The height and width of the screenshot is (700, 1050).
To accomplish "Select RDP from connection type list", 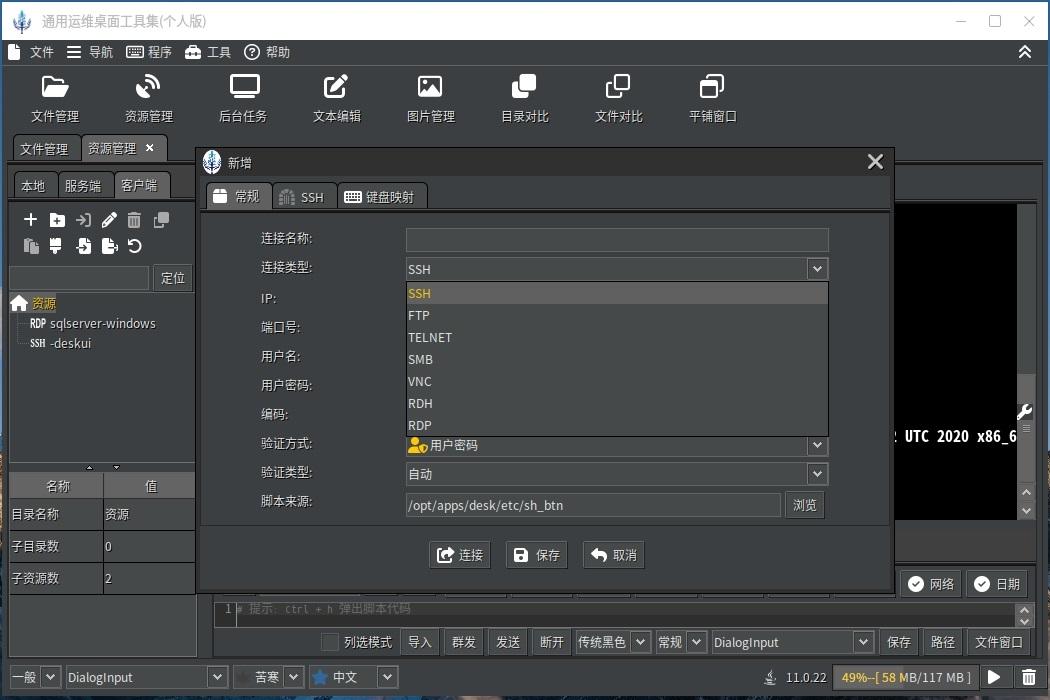I will click(617, 425).
